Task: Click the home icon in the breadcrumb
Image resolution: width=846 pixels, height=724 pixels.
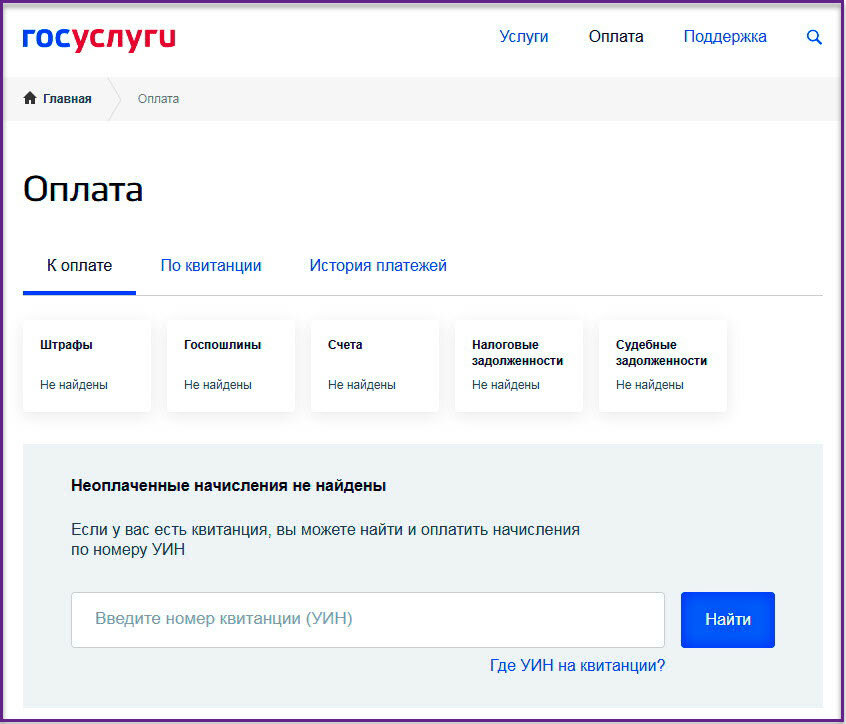Action: [x=29, y=98]
